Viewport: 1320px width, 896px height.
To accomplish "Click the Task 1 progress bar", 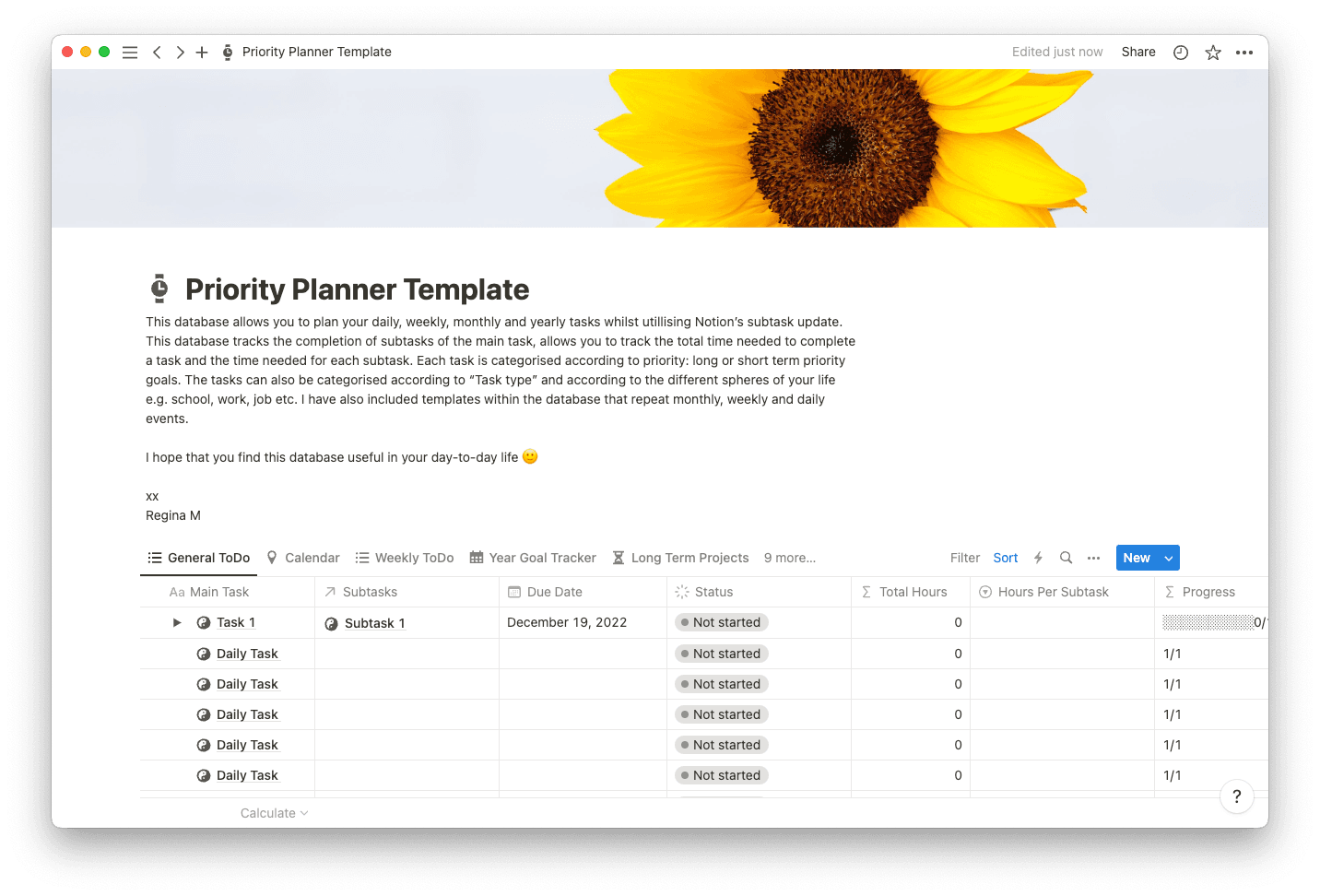I will tap(1208, 623).
